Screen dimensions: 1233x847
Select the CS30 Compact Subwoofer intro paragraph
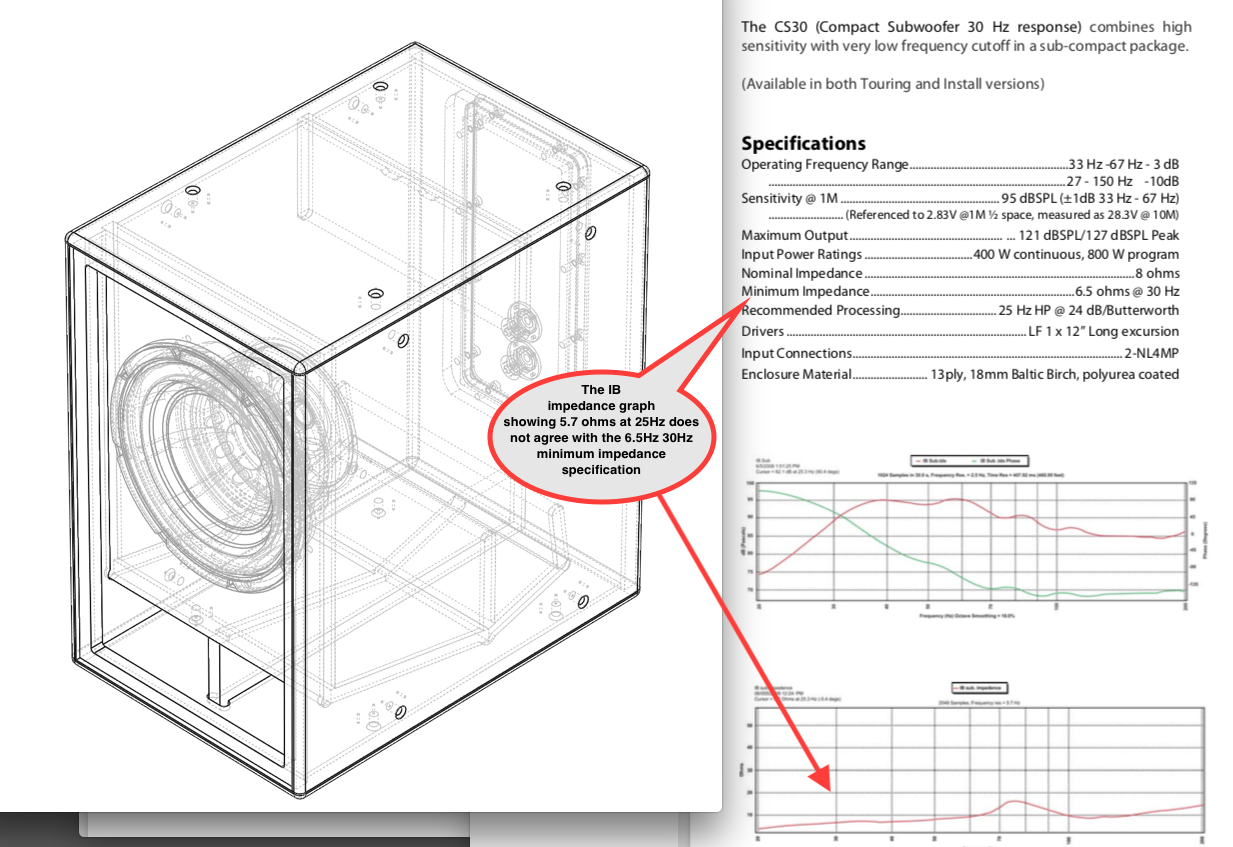pos(966,37)
